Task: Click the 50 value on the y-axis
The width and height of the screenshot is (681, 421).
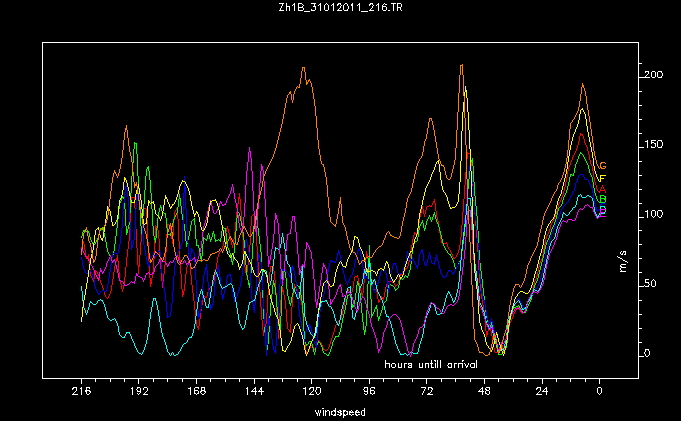Action: (652, 285)
